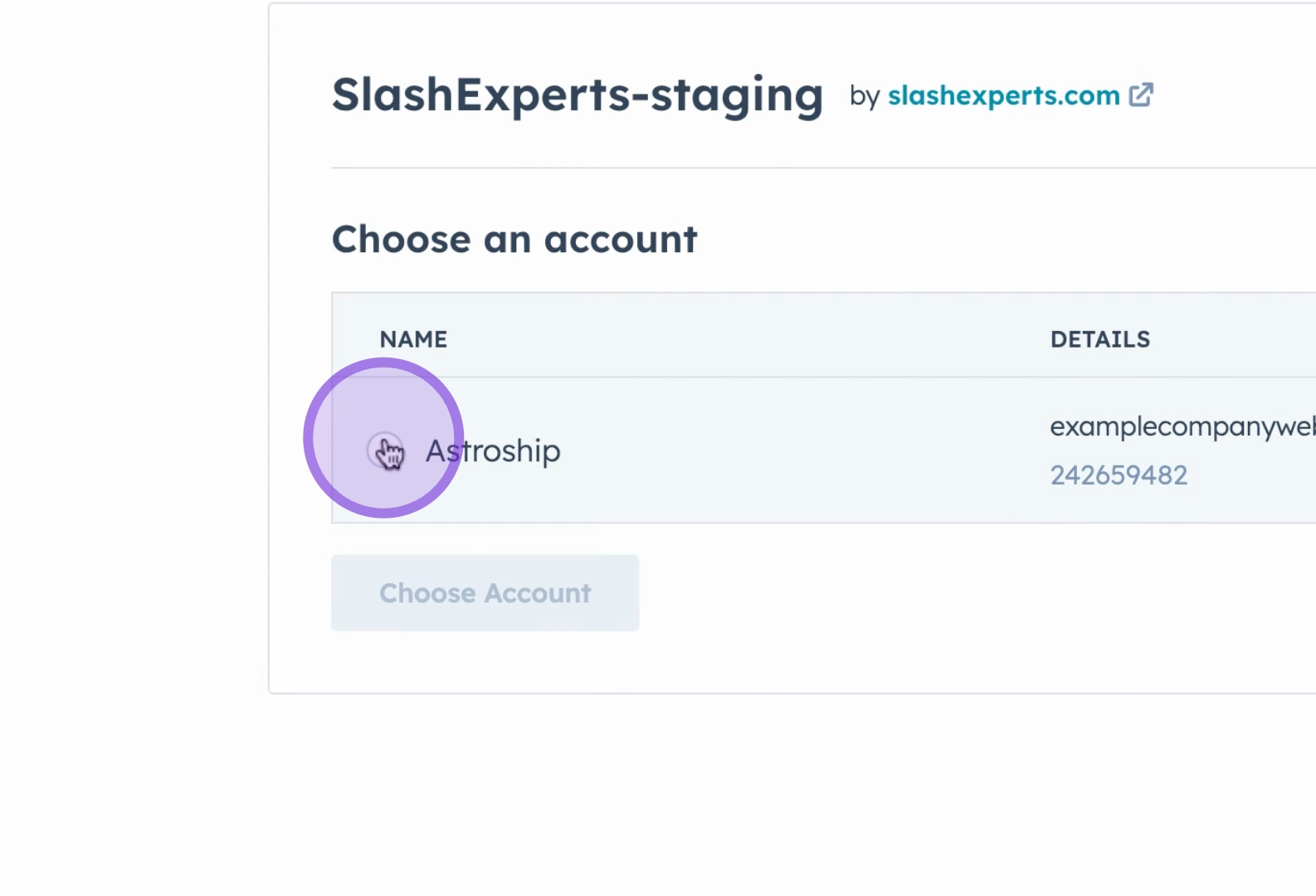Click the 'Choose an account' heading

(514, 240)
